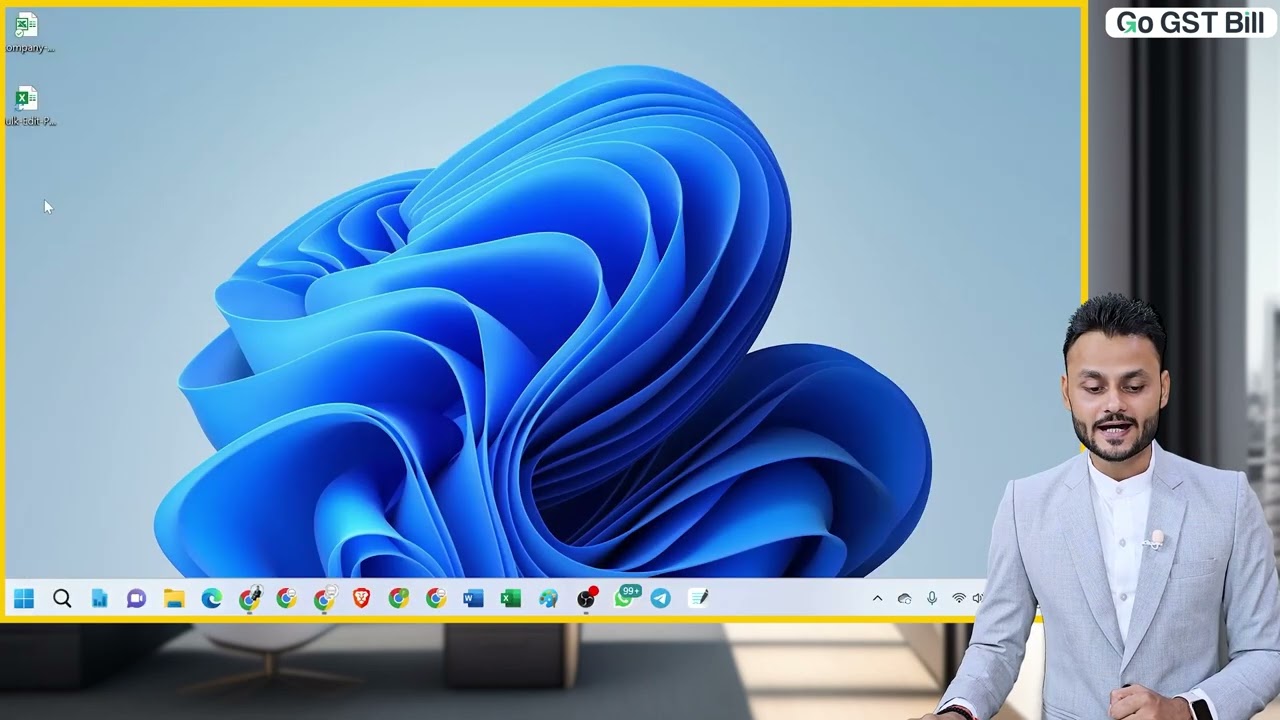Open the Widgets icon beside Search
Screen dimensions: 1280x720
click(99, 598)
